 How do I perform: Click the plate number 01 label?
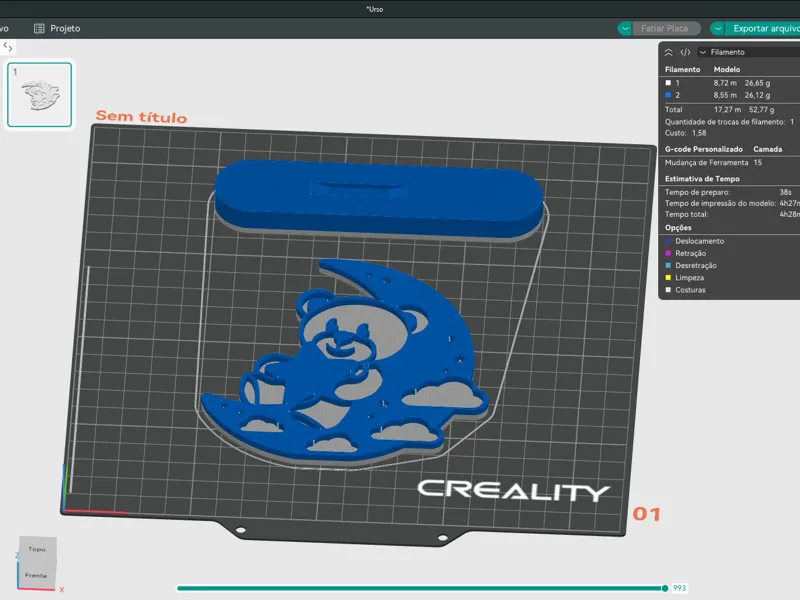[x=646, y=514]
